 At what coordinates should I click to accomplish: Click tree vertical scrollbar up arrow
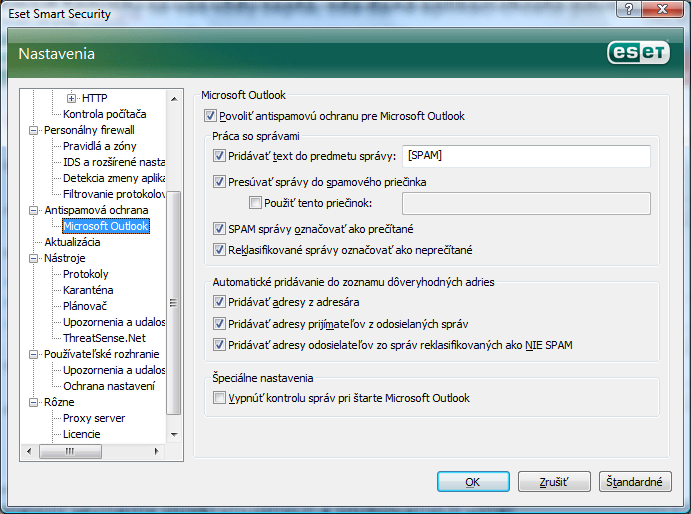pos(174,99)
